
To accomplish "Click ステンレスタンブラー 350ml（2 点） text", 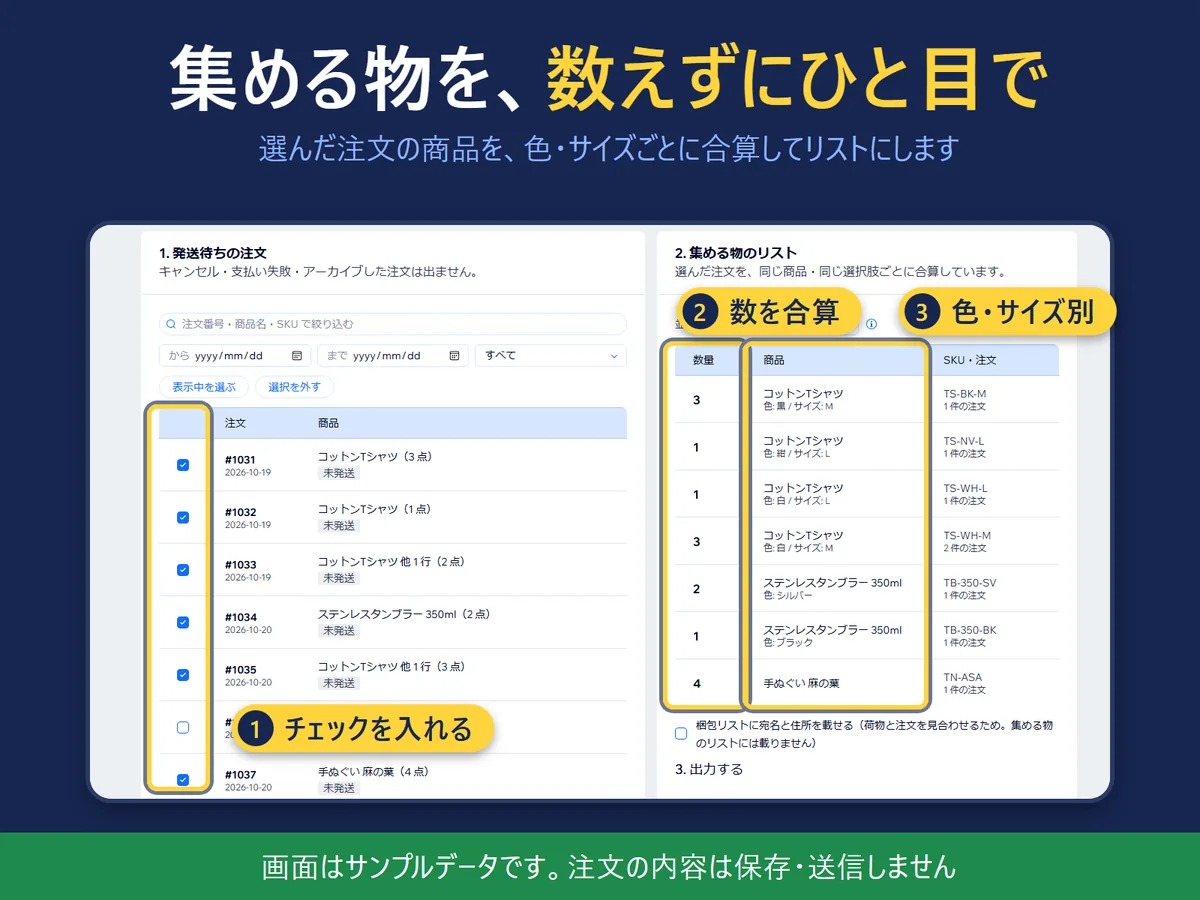I will 404,614.
